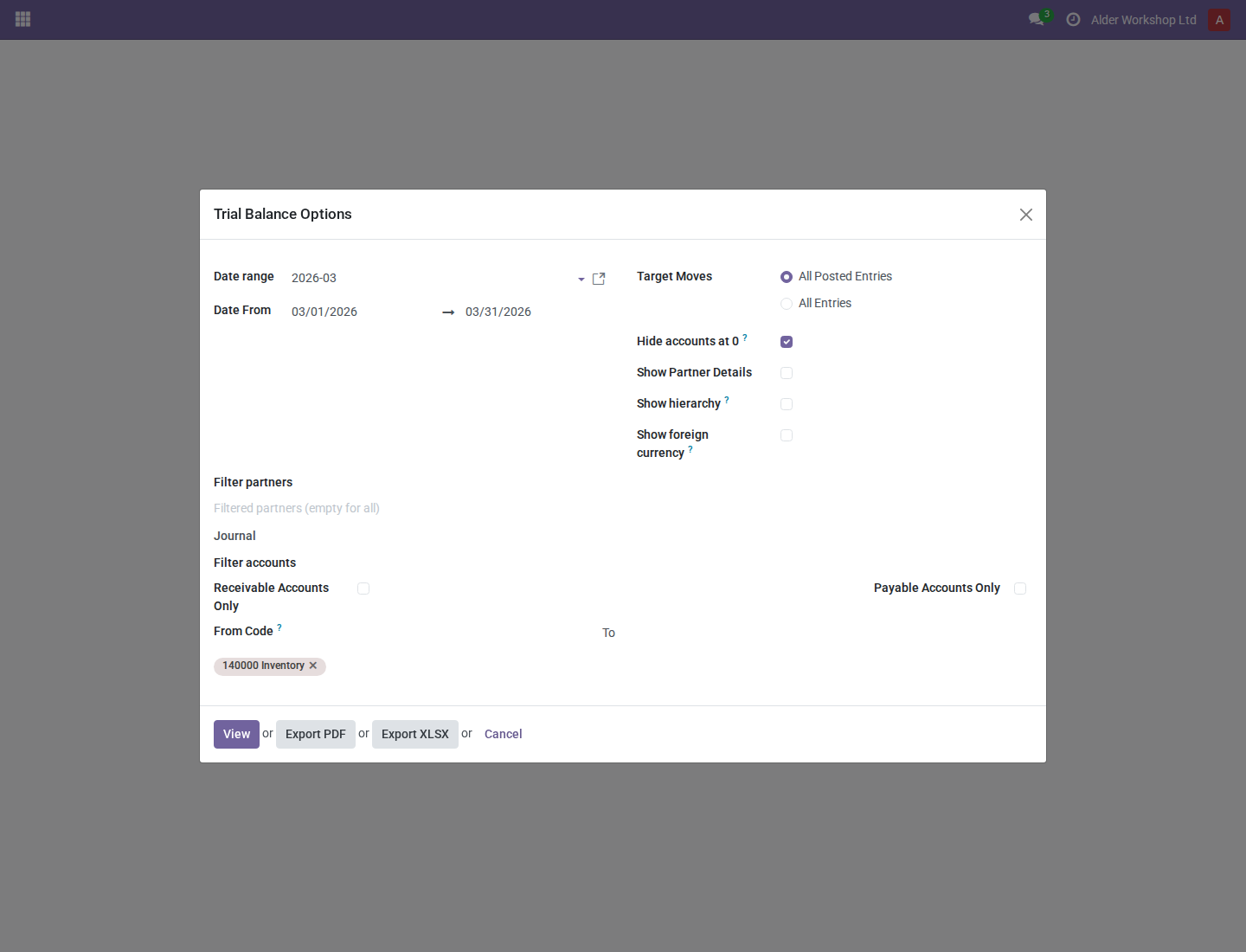1246x952 pixels.
Task: Expand the Date range dropdown arrow
Action: 581,280
